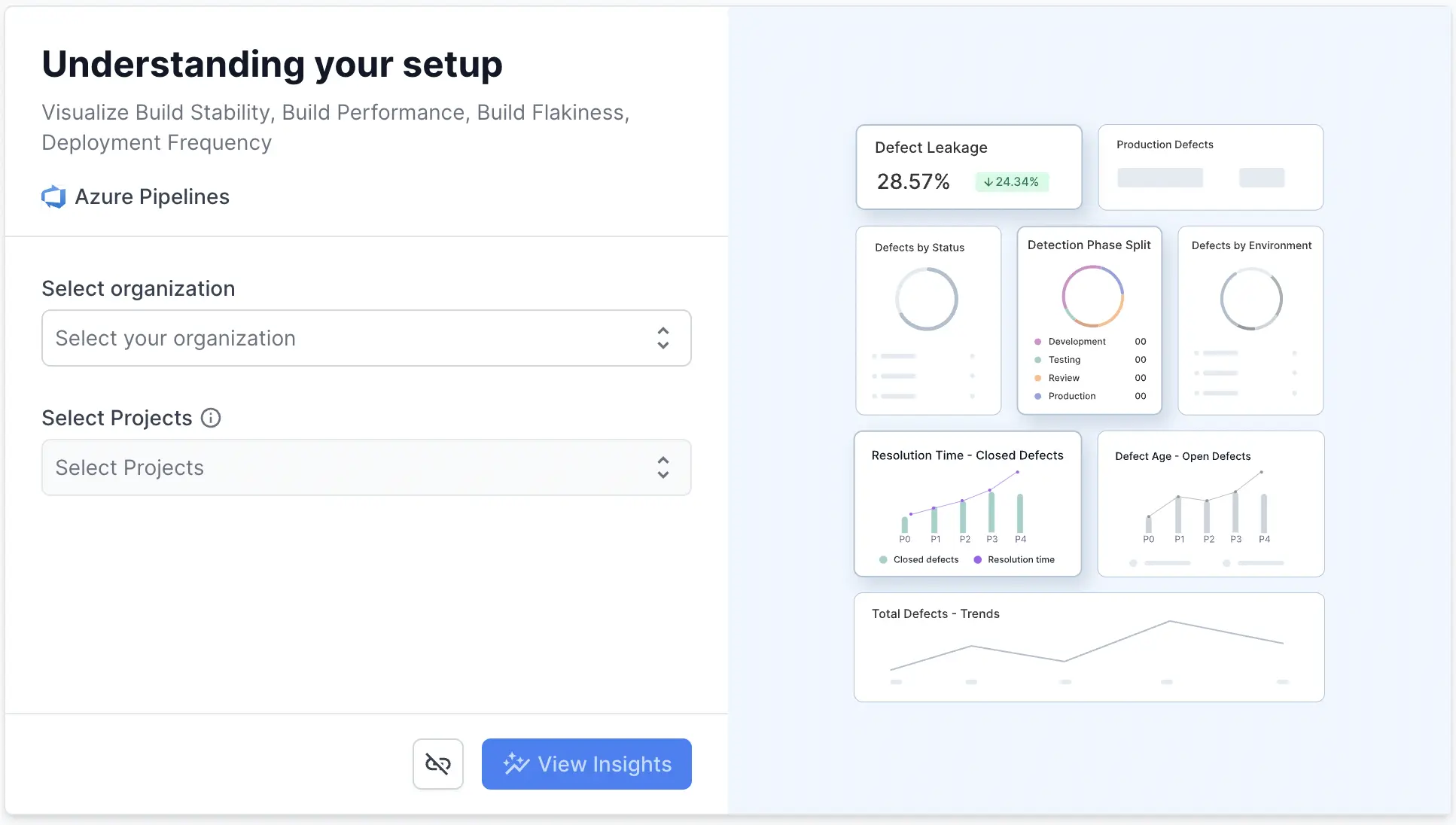Screen dimensions: 1456x825
Task: Click the Azure Pipelines logo icon
Action: click(53, 197)
